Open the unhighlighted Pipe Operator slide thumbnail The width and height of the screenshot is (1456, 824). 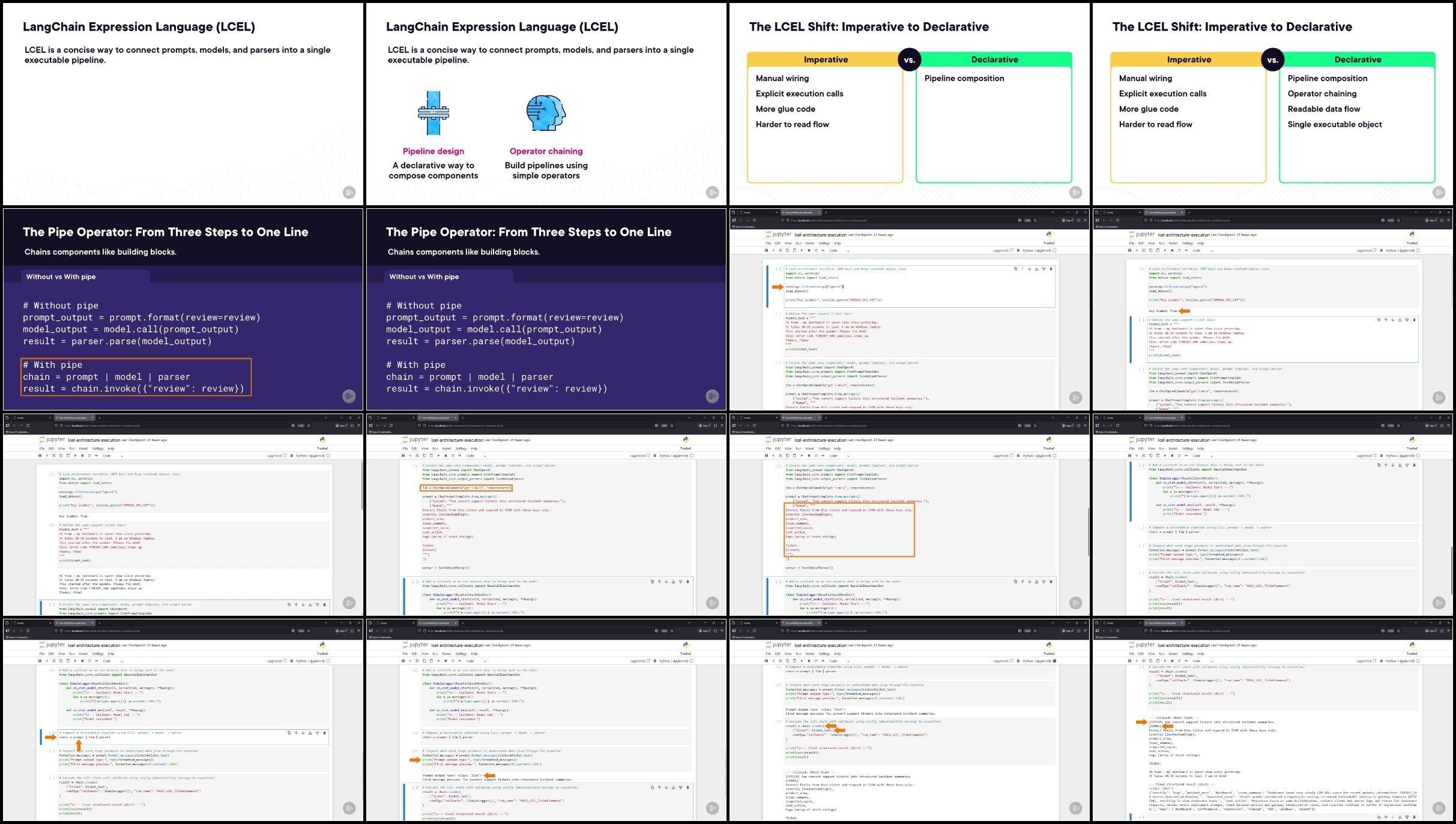pyautogui.click(x=546, y=309)
